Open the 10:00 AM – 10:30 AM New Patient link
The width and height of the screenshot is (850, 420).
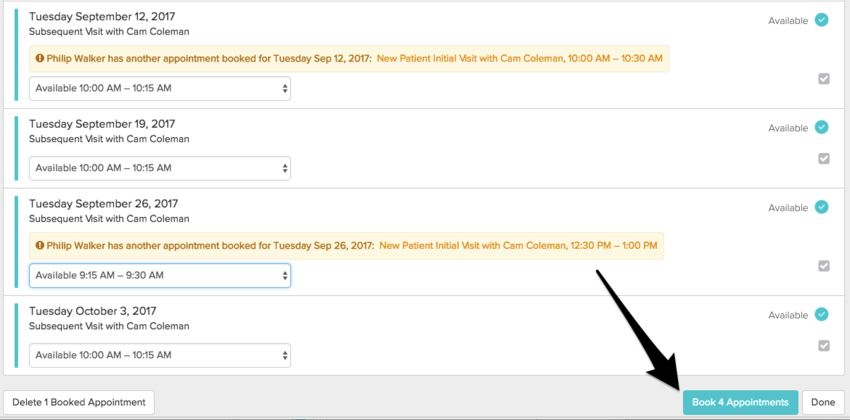coord(519,59)
